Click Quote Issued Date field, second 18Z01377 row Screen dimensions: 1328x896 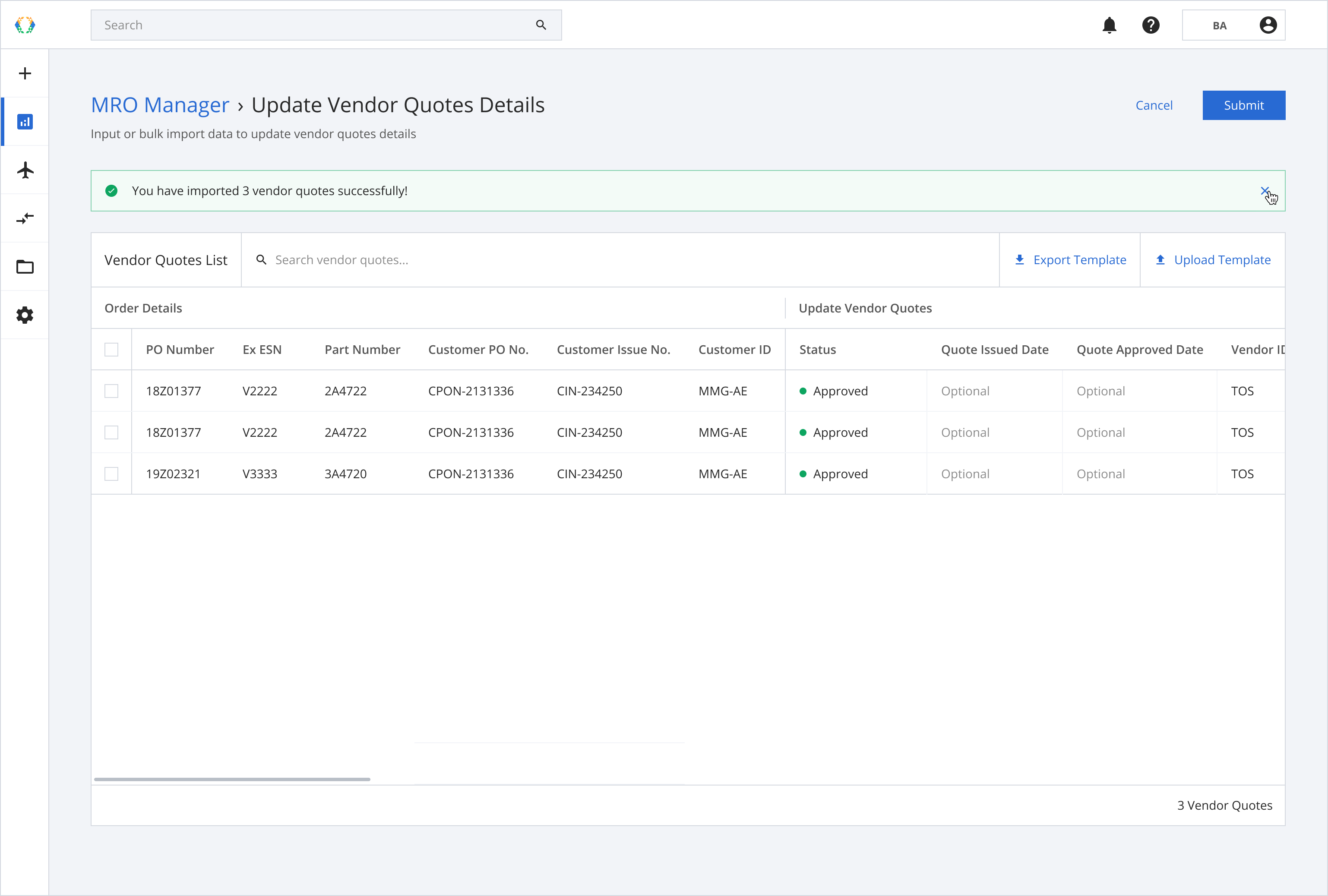click(x=994, y=432)
